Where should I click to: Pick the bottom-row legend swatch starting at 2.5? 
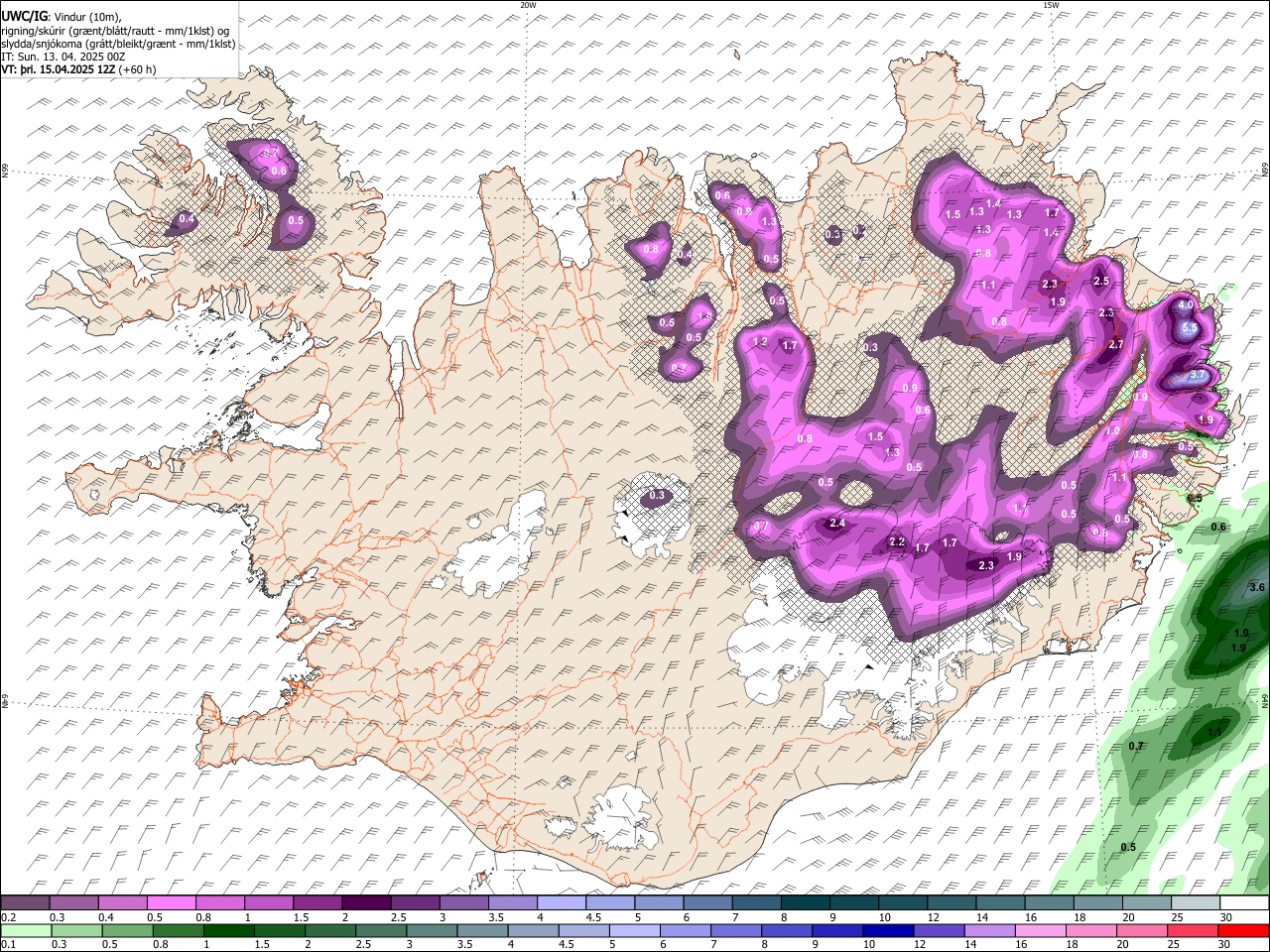(x=381, y=930)
